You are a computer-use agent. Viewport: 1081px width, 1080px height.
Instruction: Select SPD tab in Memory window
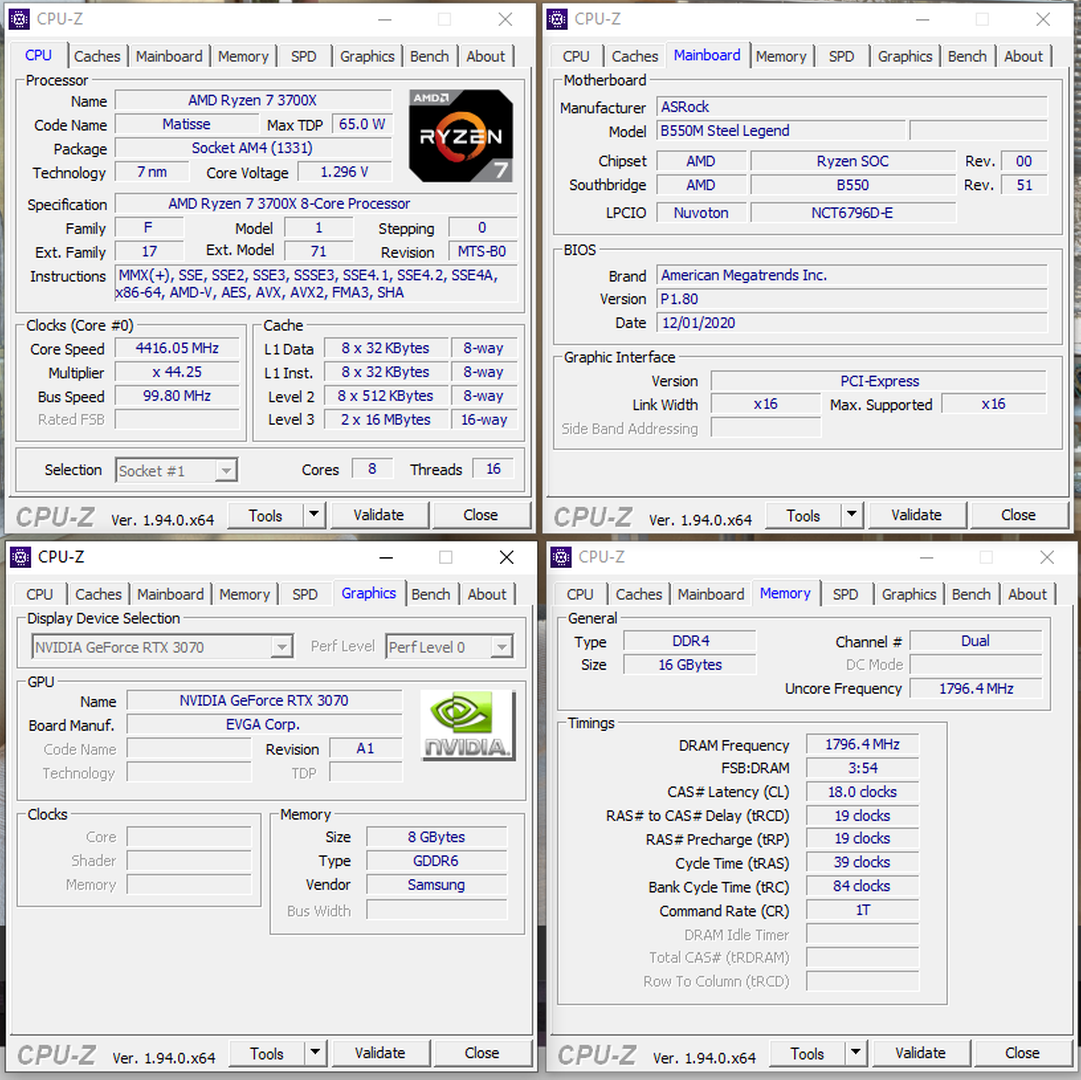[x=845, y=594]
